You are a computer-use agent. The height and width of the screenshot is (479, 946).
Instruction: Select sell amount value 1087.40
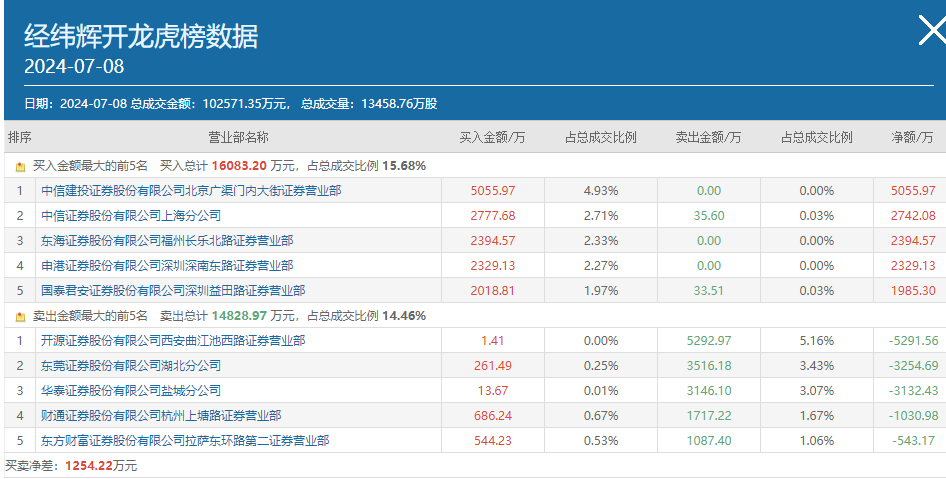pyautogui.click(x=709, y=441)
